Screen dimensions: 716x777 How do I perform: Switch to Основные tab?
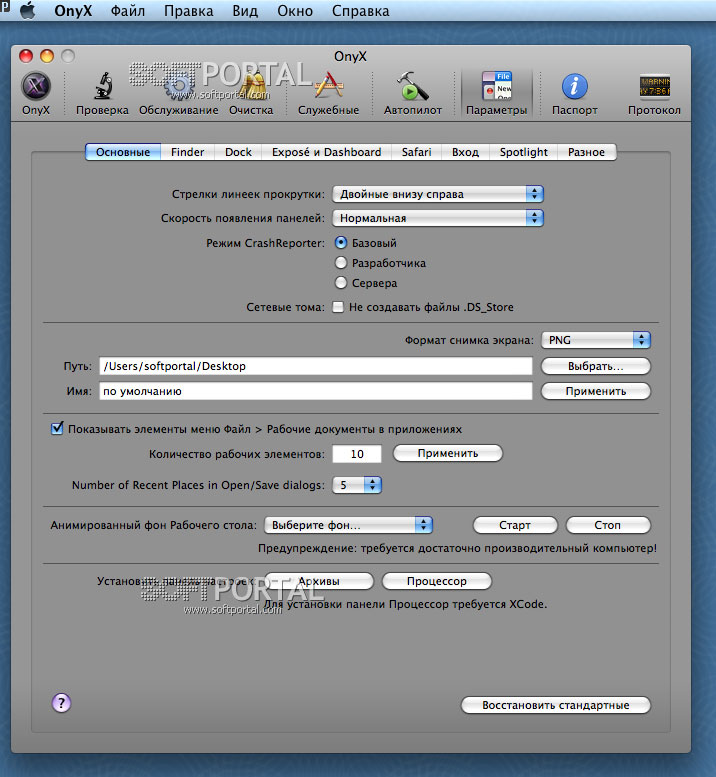click(x=123, y=152)
